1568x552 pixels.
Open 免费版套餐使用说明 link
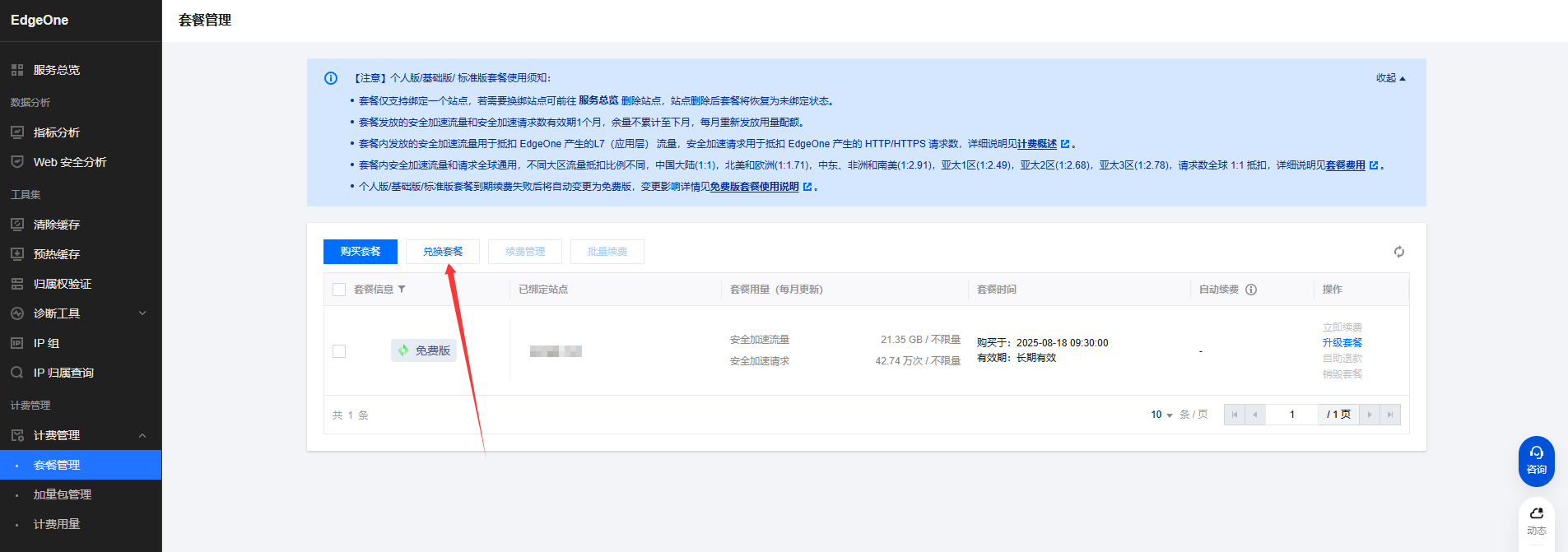[x=755, y=186]
